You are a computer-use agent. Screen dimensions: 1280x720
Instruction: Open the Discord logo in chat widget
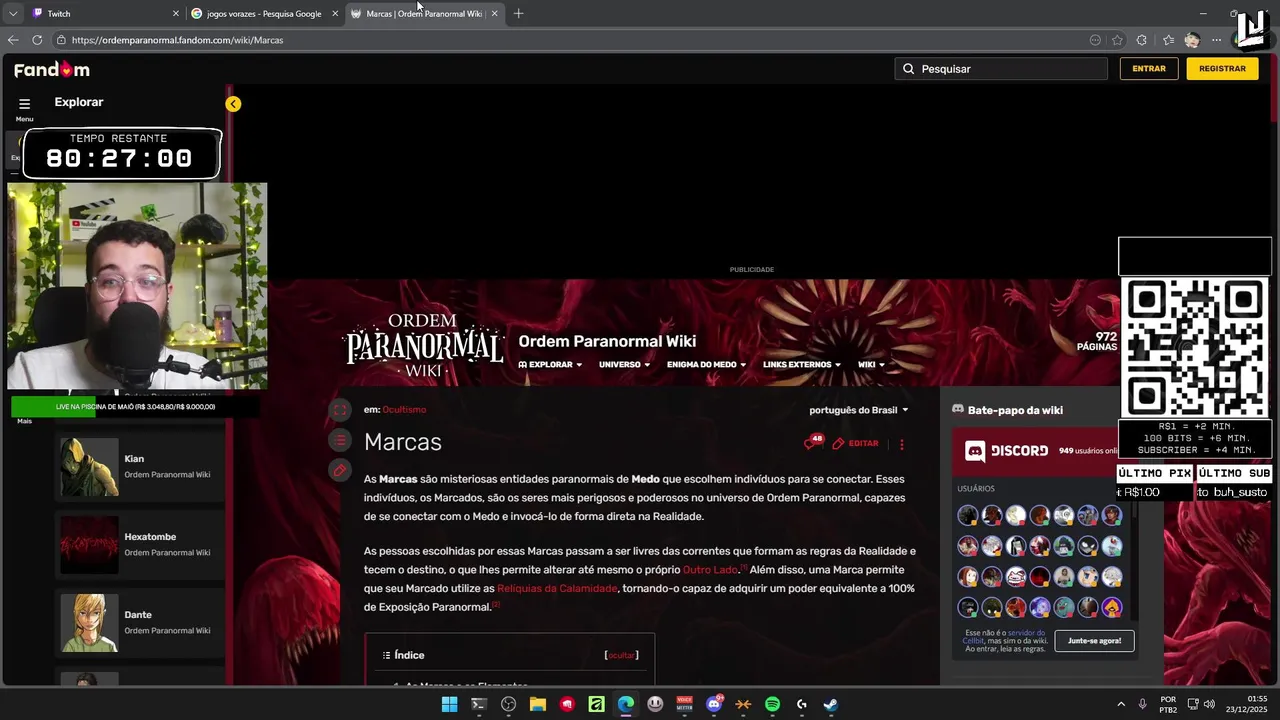click(x=1006, y=451)
